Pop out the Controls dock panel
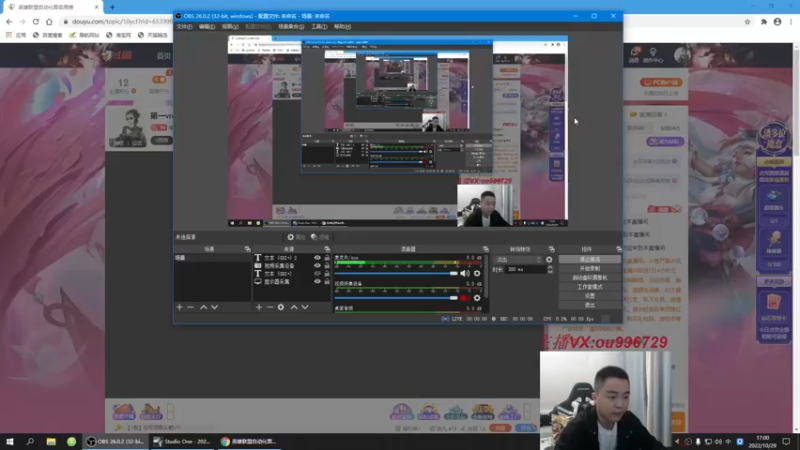Screen dimensions: 800x450 click(619, 249)
